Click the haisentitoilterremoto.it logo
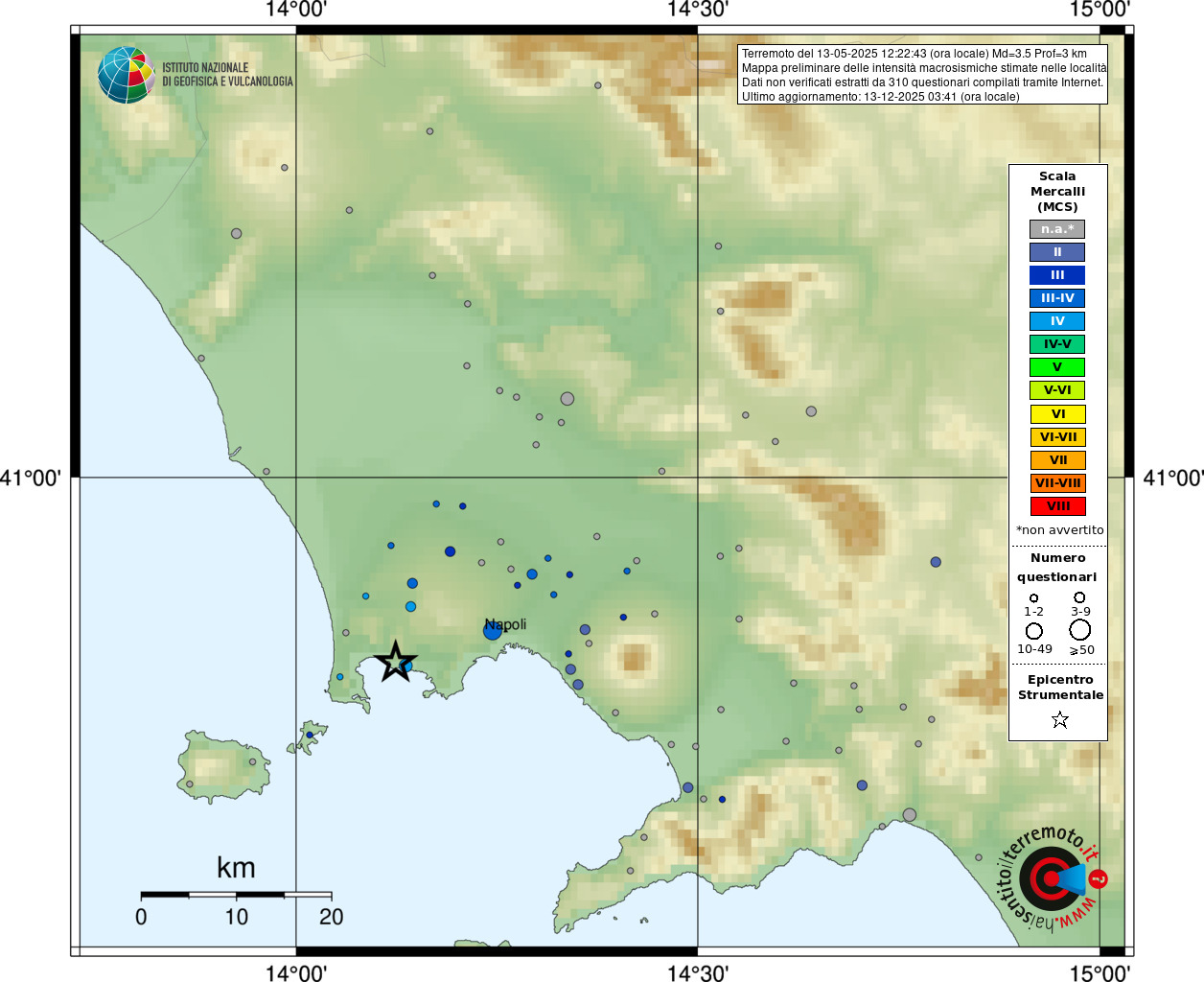1204x982 pixels. (x=1053, y=878)
